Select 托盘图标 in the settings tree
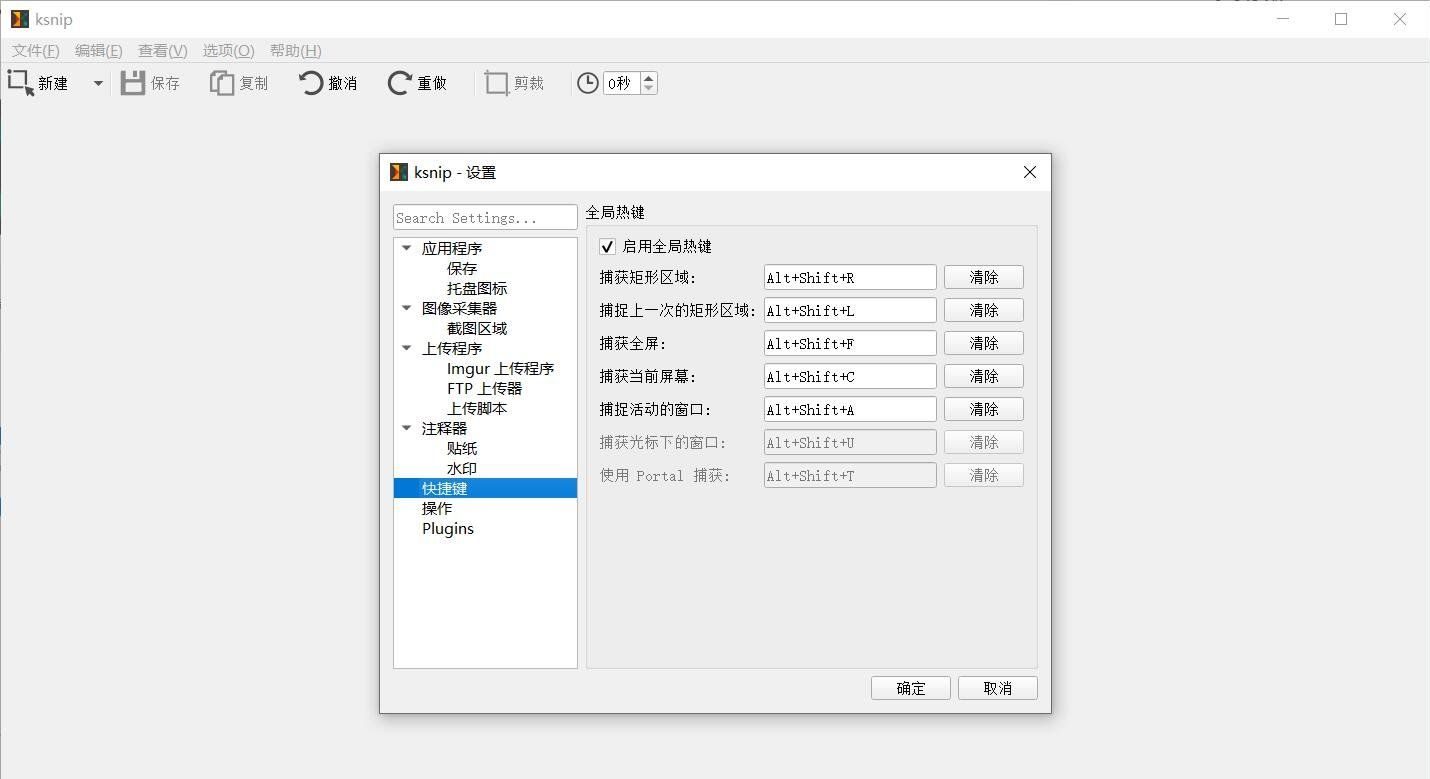 coord(477,288)
